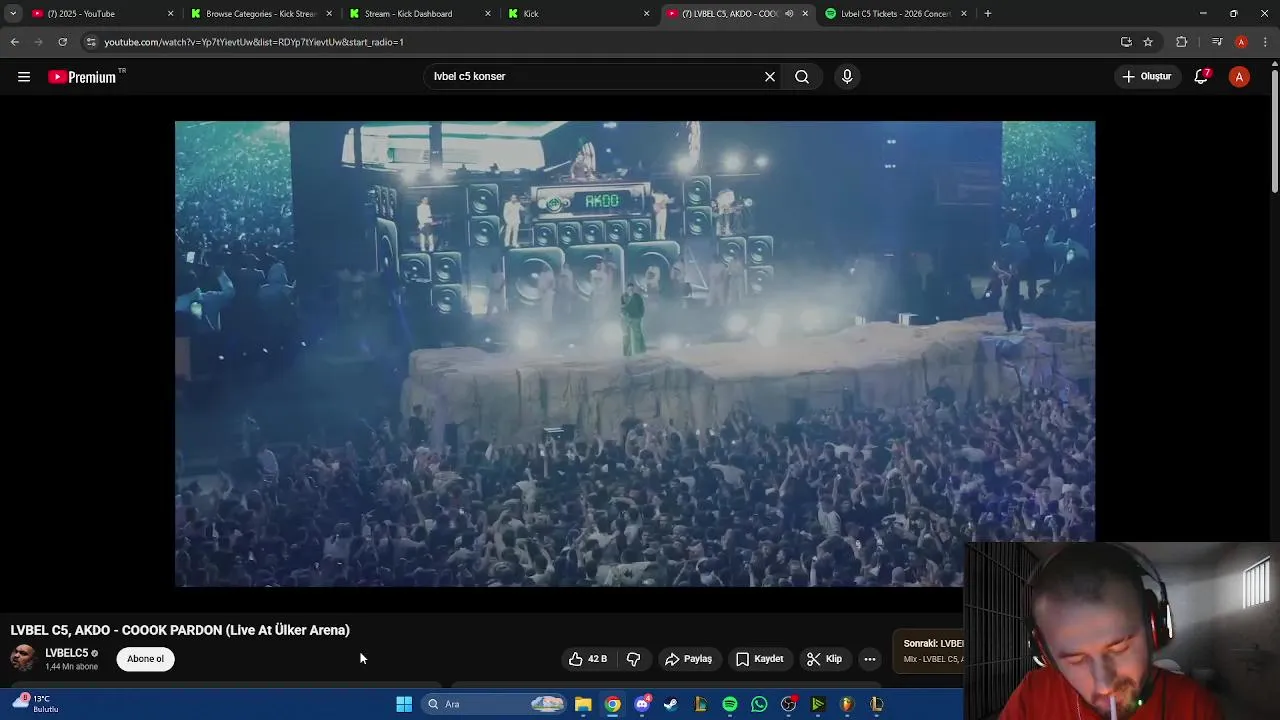Open WhatsApp from taskbar

click(759, 704)
